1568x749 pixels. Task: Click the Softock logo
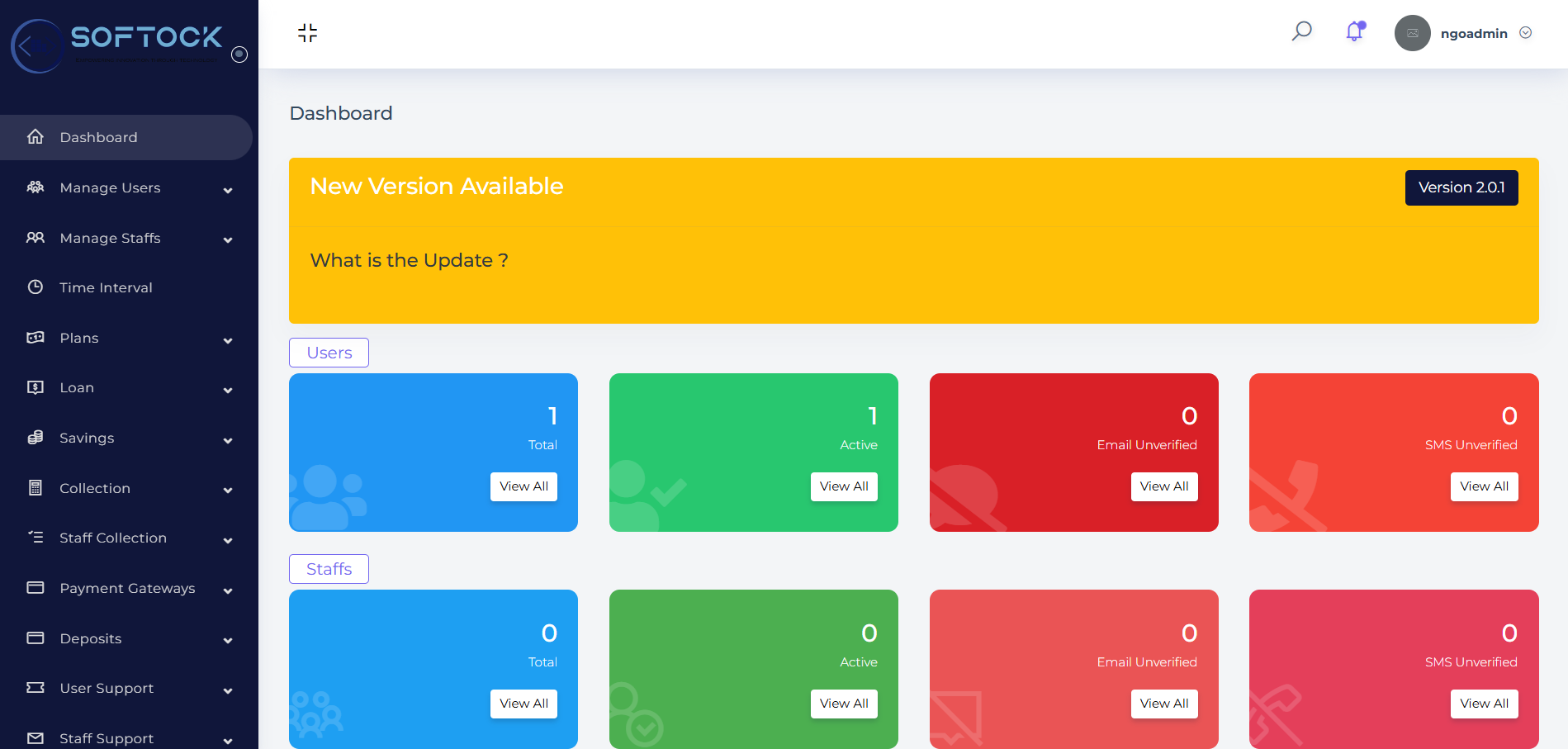point(118,45)
